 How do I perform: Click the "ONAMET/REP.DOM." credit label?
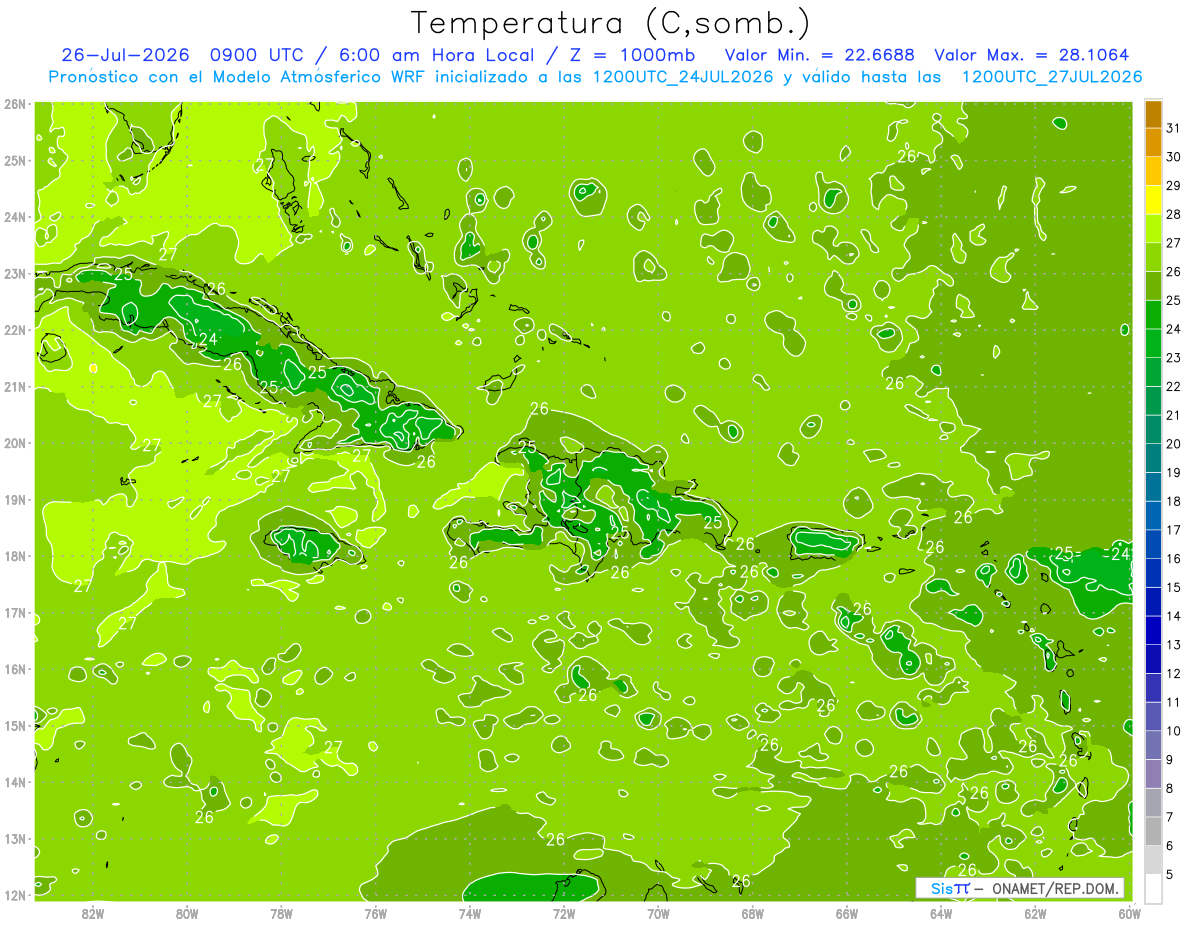[1054, 888]
